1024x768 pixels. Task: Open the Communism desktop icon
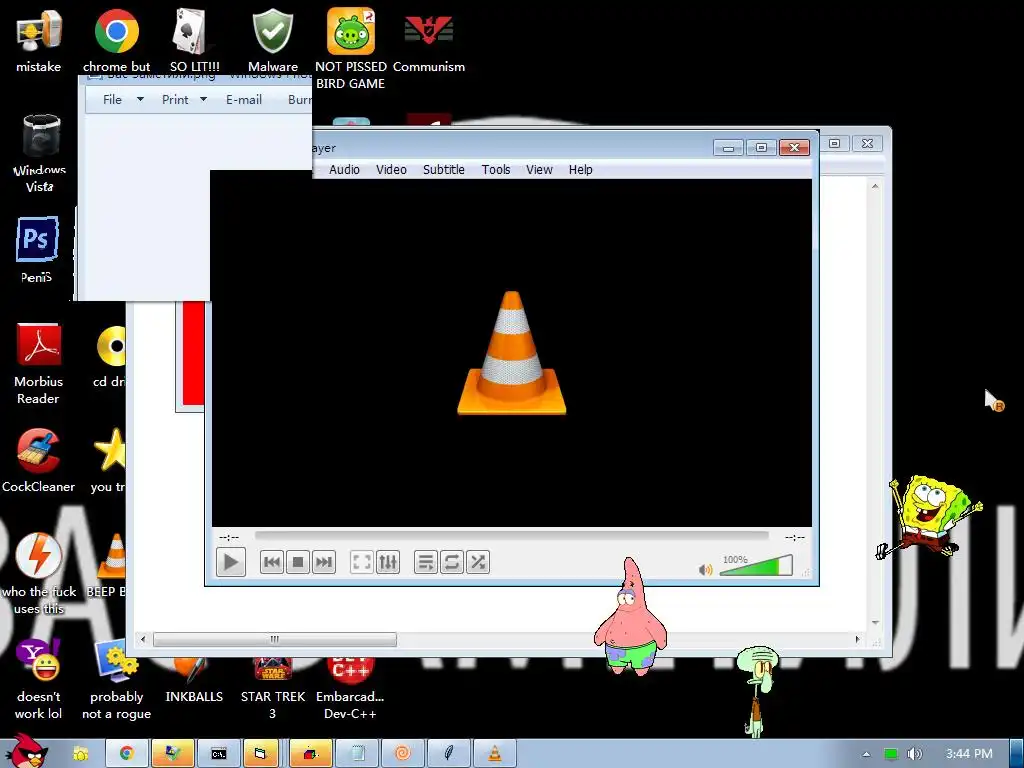pyautogui.click(x=428, y=40)
